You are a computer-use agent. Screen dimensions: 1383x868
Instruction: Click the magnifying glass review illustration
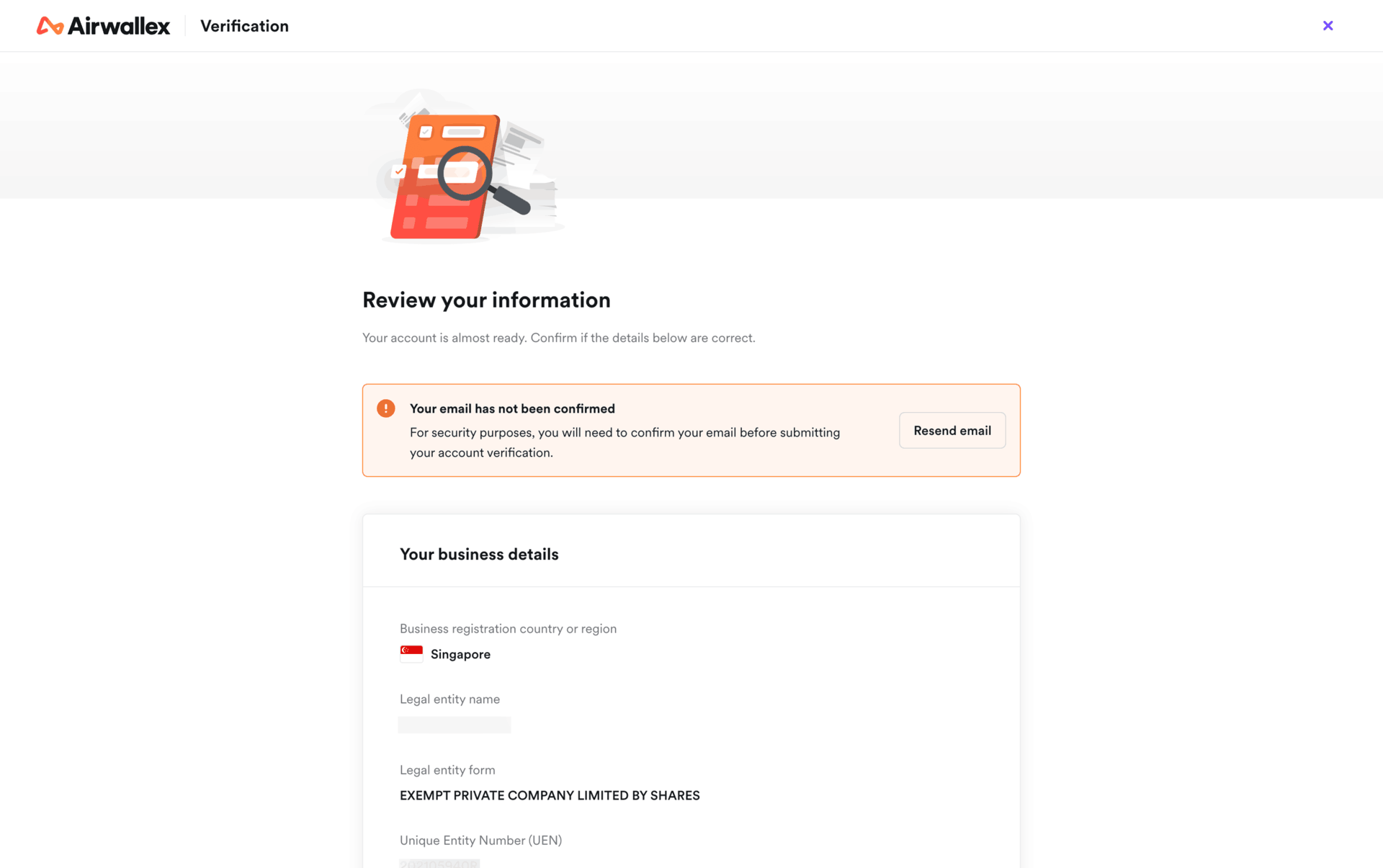[x=465, y=166]
